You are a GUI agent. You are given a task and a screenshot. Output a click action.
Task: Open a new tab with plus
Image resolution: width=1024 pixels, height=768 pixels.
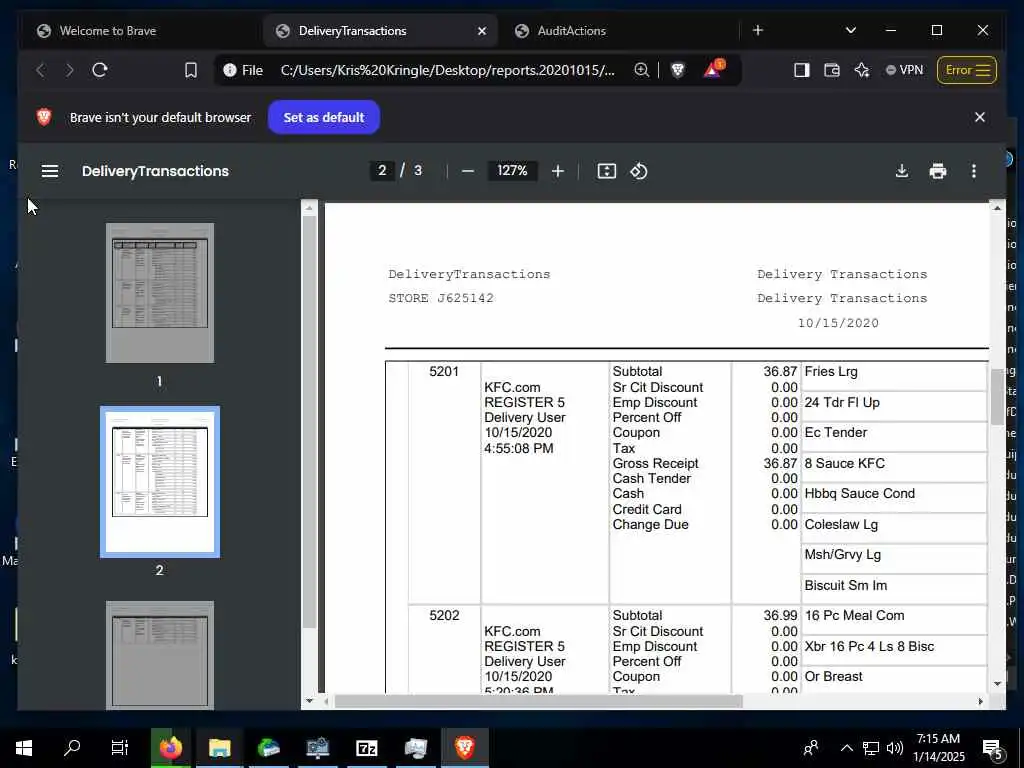point(758,30)
